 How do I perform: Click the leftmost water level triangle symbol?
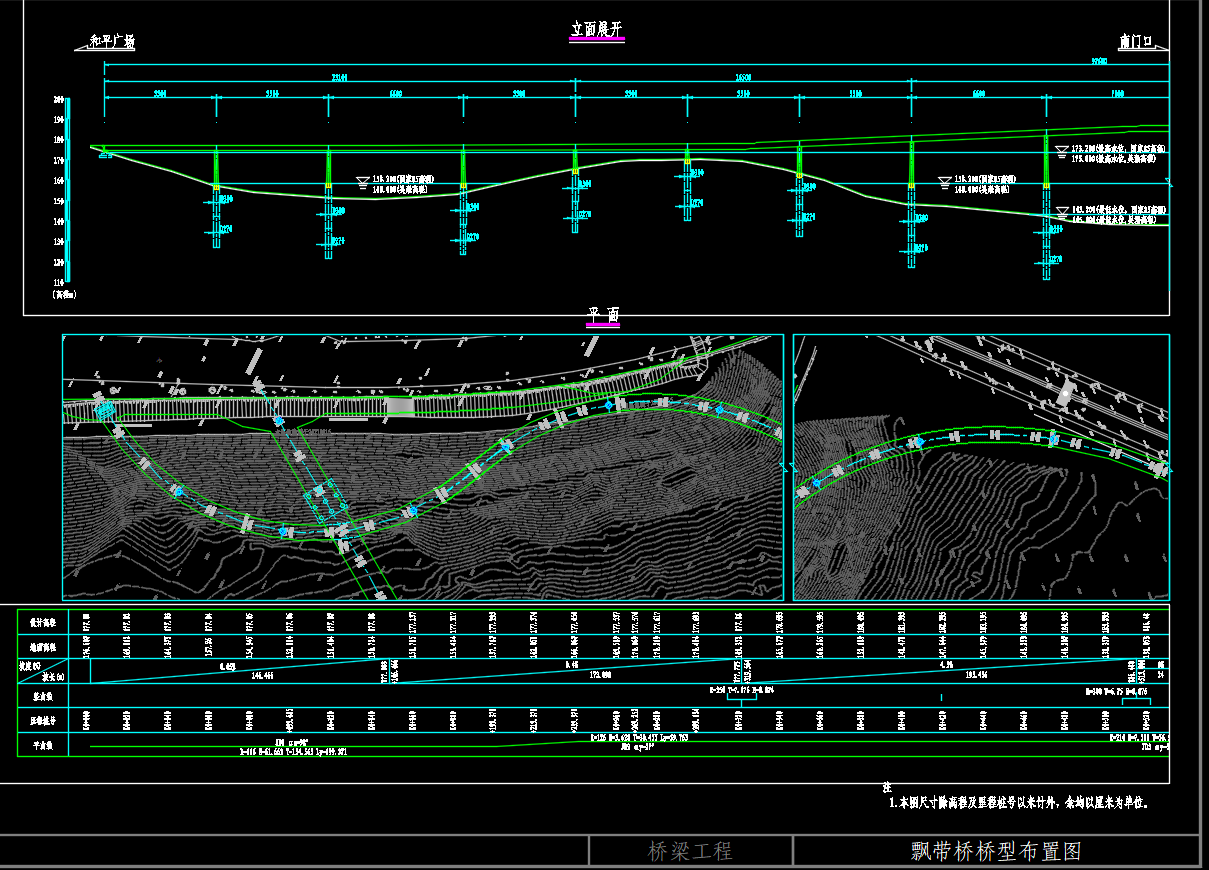362,181
